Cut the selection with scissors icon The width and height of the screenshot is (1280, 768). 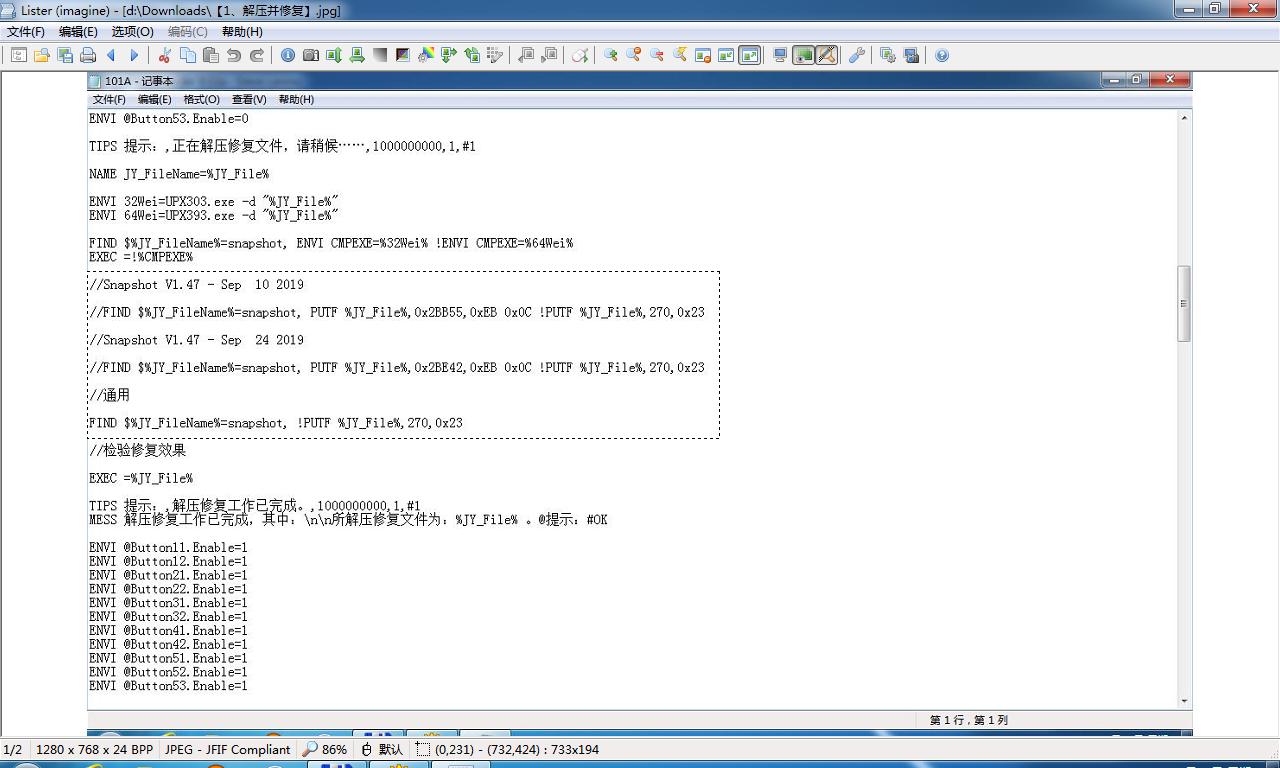tap(164, 55)
